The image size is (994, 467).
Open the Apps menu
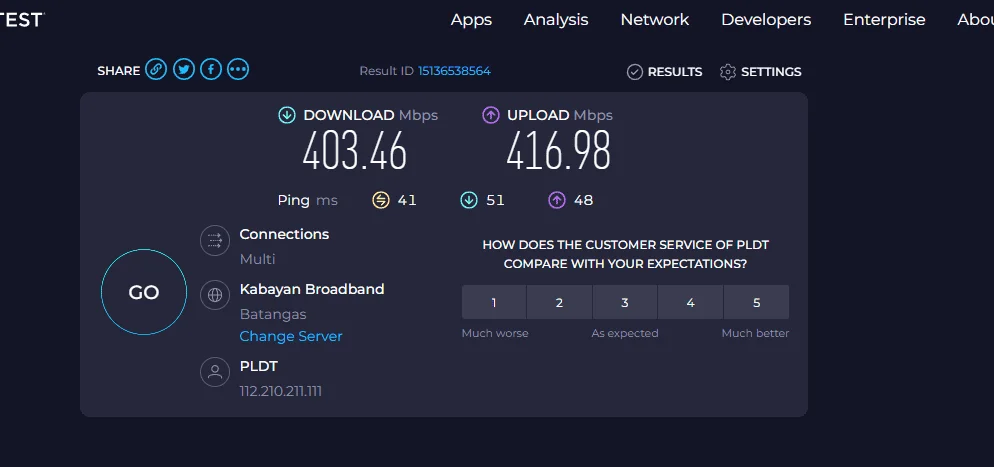pos(471,20)
